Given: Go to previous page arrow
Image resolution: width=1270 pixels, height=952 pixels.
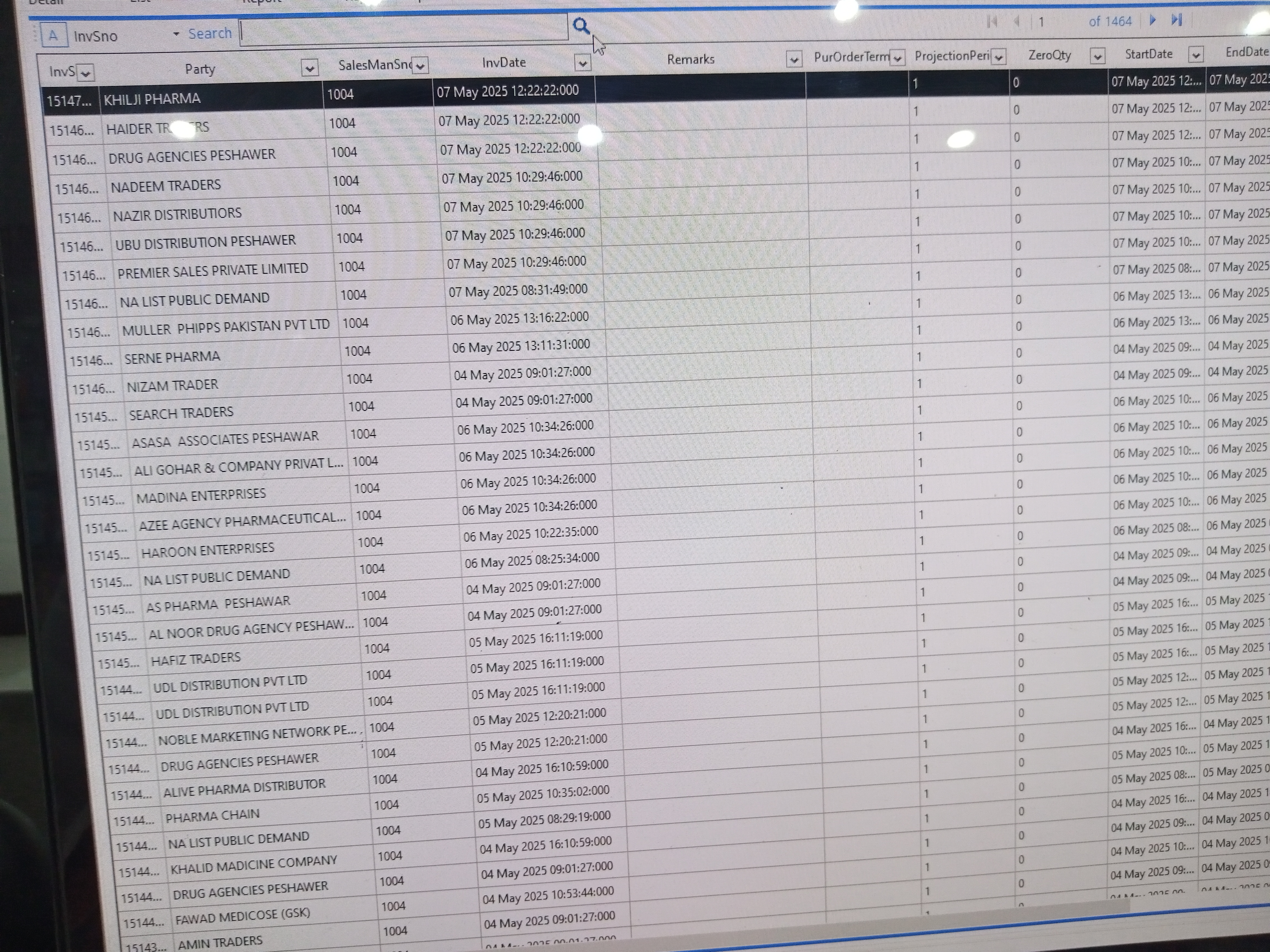Looking at the screenshot, I should tap(1016, 22).
